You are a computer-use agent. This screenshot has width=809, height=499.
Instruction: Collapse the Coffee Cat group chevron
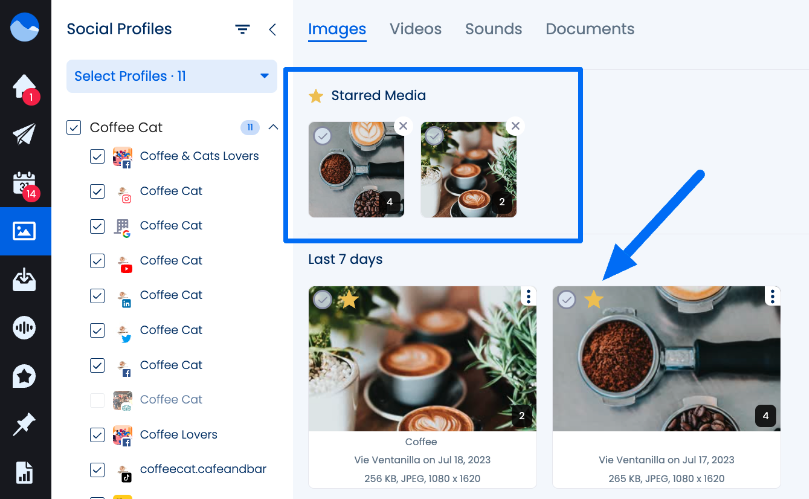273,127
